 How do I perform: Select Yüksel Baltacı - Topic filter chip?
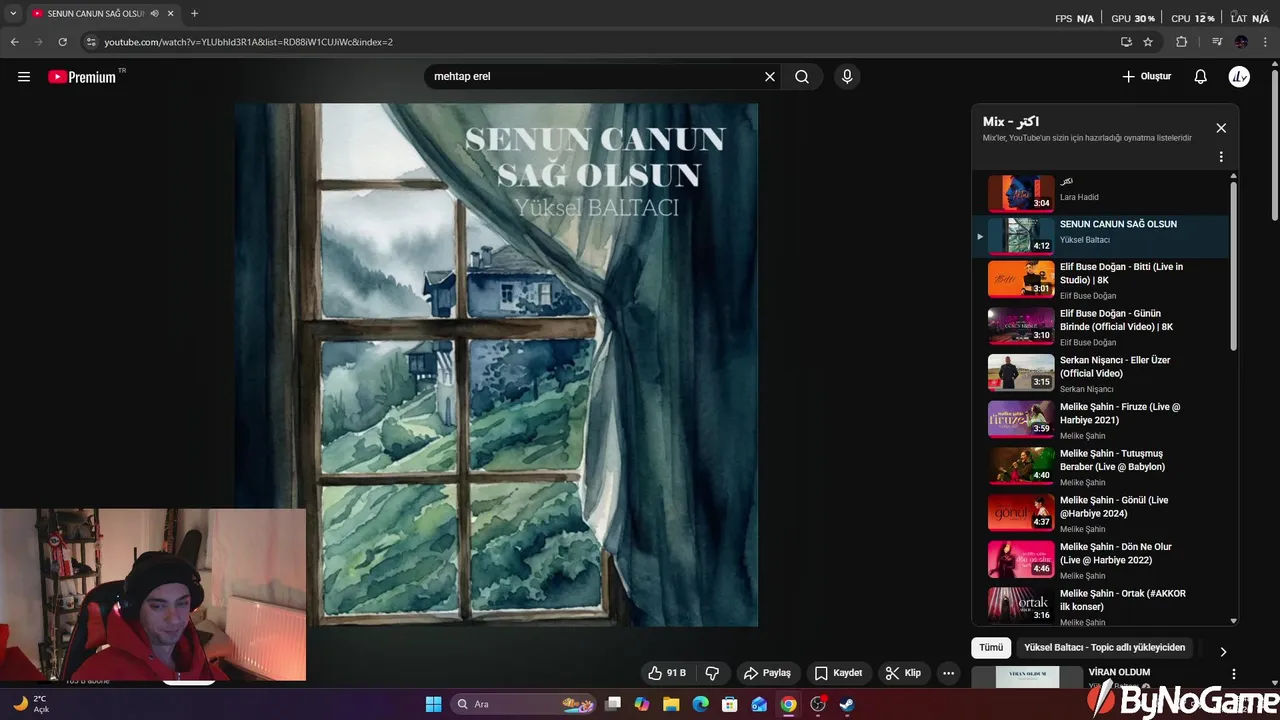point(1104,648)
